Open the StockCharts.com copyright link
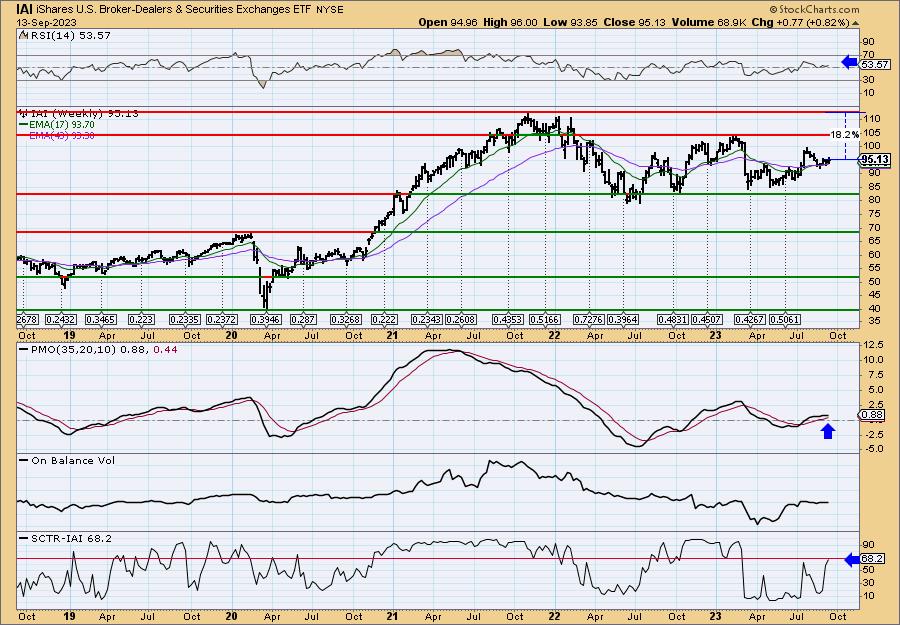900x625 pixels. click(814, 9)
